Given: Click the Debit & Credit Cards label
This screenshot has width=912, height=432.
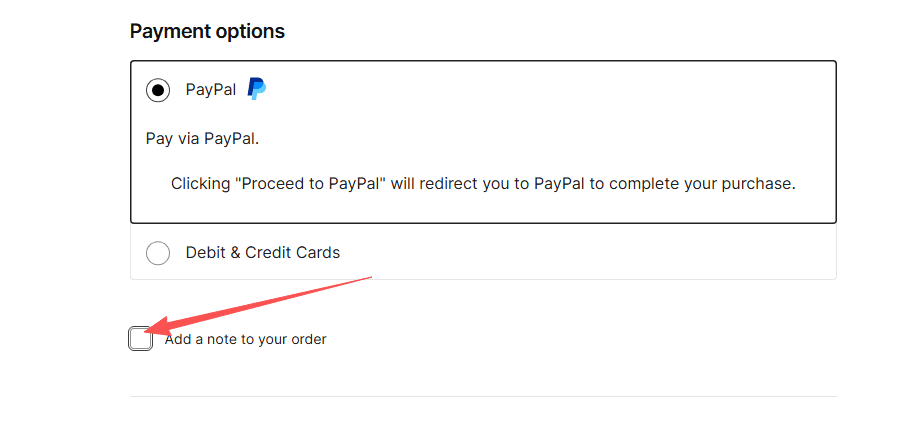Looking at the screenshot, I should click(x=263, y=253).
